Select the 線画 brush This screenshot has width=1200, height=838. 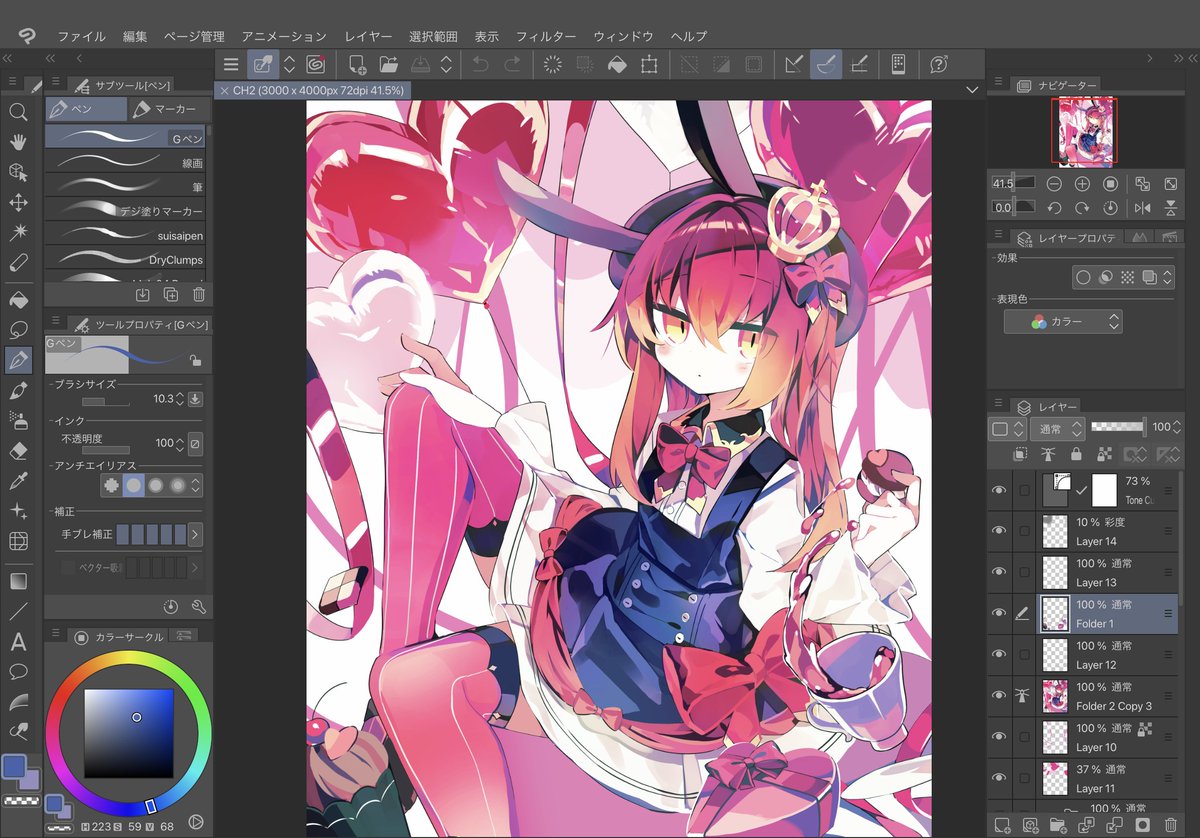point(125,161)
